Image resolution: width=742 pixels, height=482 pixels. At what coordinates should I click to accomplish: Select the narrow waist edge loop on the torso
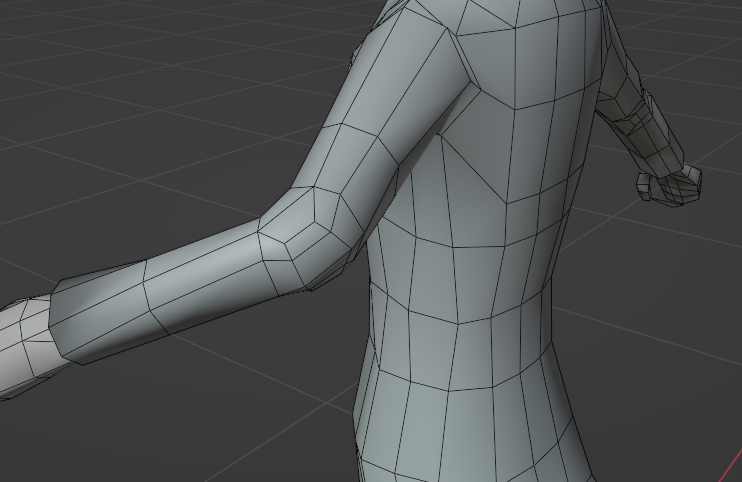pos(459,310)
